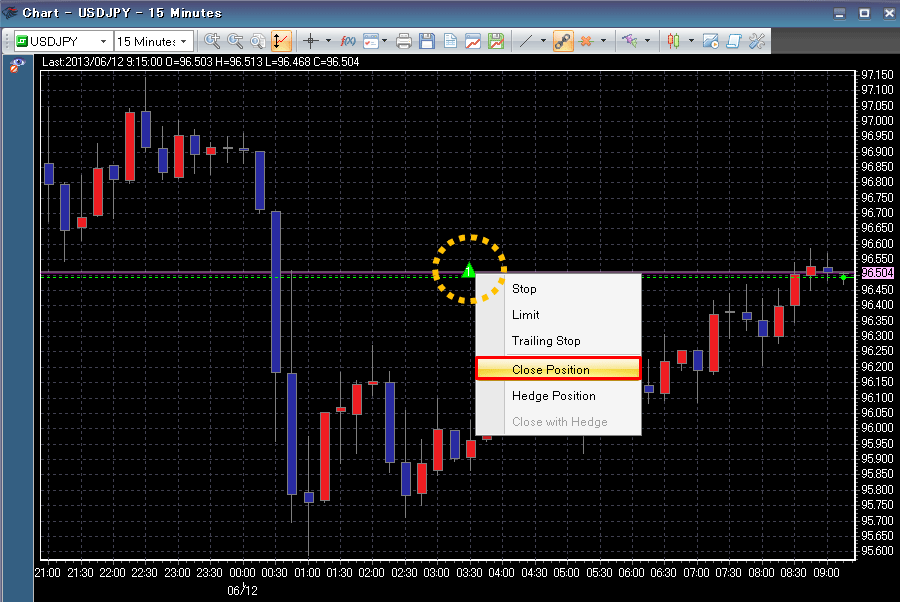Click Close Position in the context menu
900x602 pixels.
click(x=558, y=369)
